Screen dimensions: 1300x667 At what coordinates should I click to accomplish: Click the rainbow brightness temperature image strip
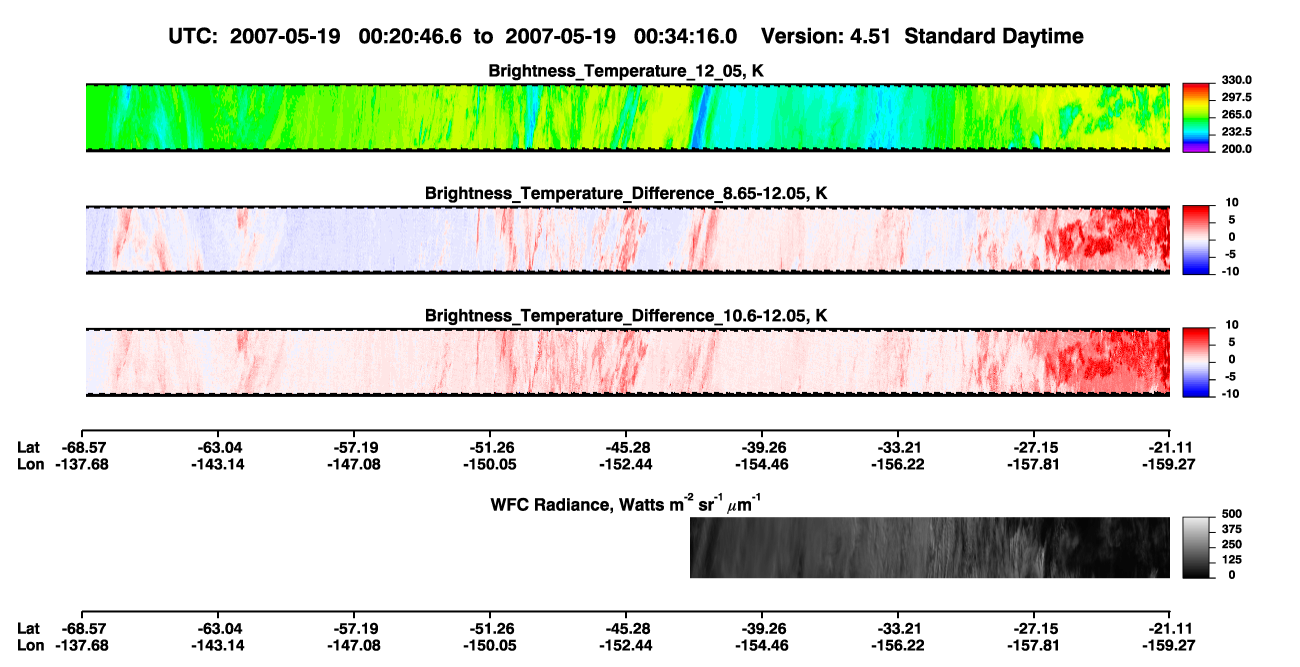(628, 117)
